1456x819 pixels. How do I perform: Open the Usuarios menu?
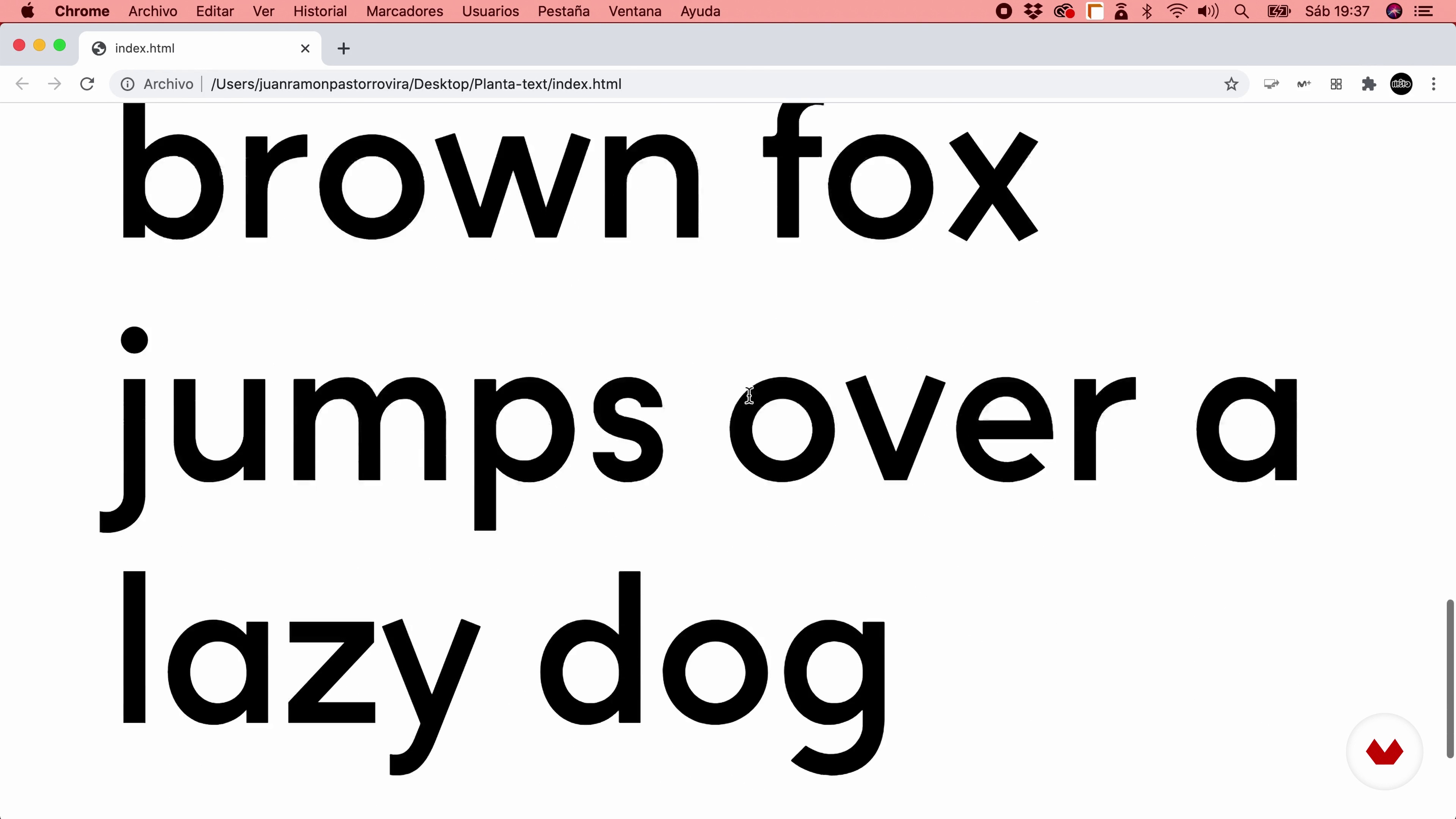point(490,11)
